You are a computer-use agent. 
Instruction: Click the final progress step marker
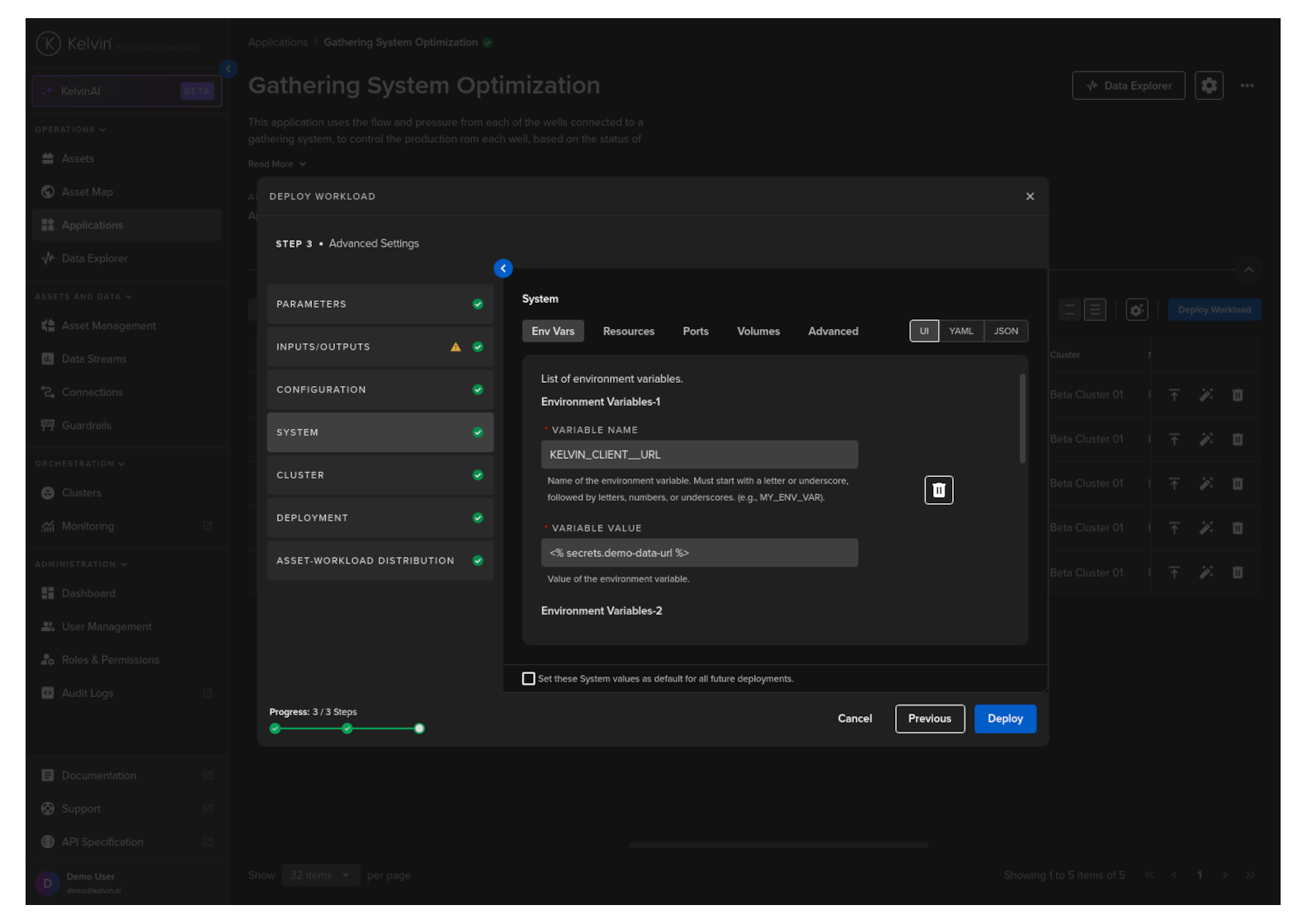(419, 728)
